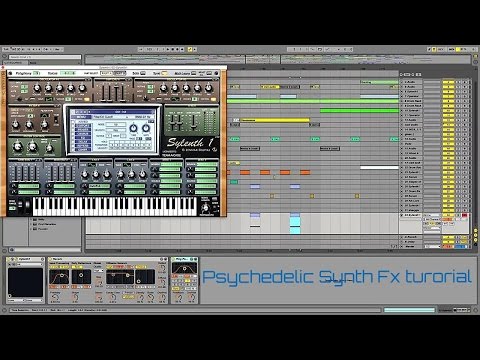Viewport: 480px width, 360px height.
Task: Select the ARPEG tab in Sylenth1's effects list
Action: (x=83, y=122)
